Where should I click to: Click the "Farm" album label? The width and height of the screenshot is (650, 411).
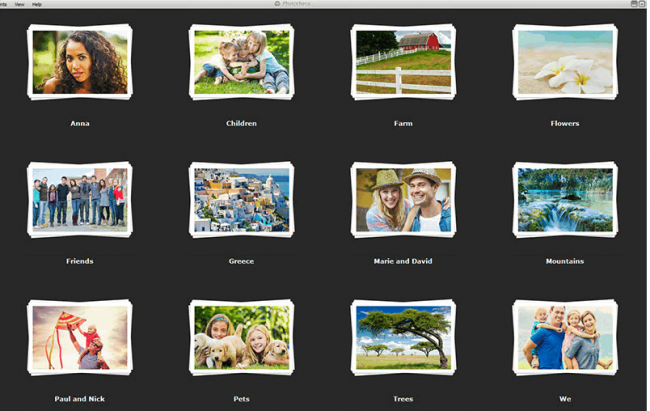(x=403, y=123)
